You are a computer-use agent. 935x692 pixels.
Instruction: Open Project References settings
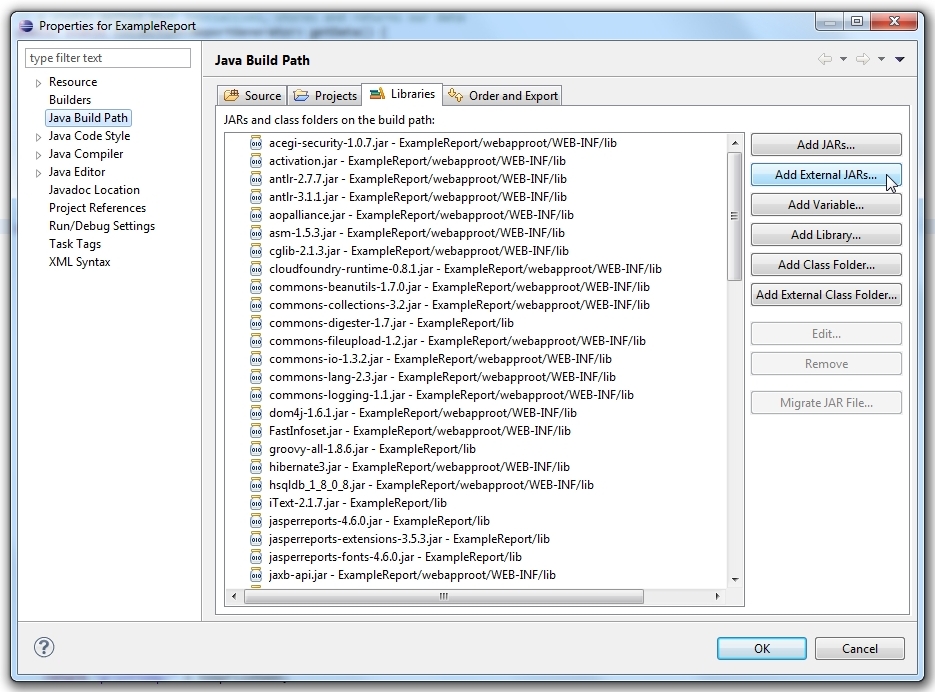(97, 208)
